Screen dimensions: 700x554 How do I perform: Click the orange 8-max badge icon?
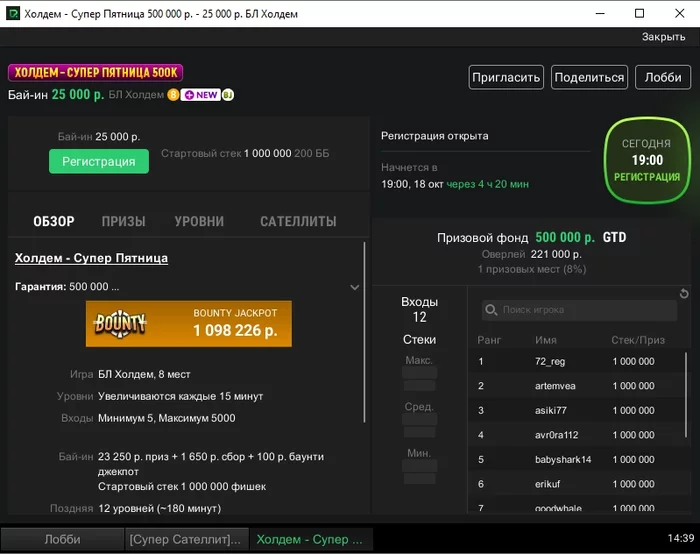[173, 95]
